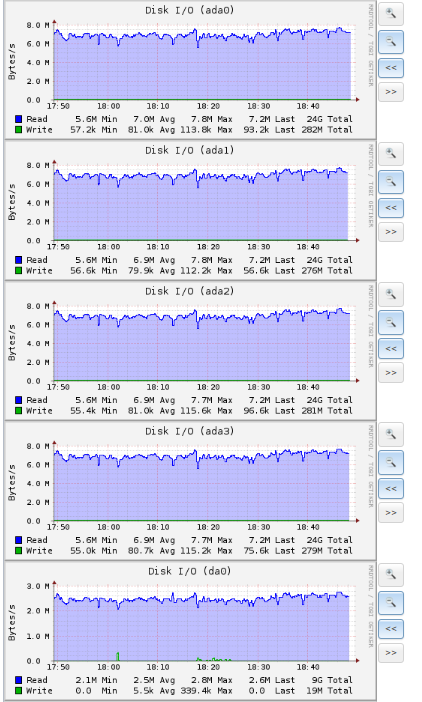Zoom out on the ada3 disk graph

point(391,462)
